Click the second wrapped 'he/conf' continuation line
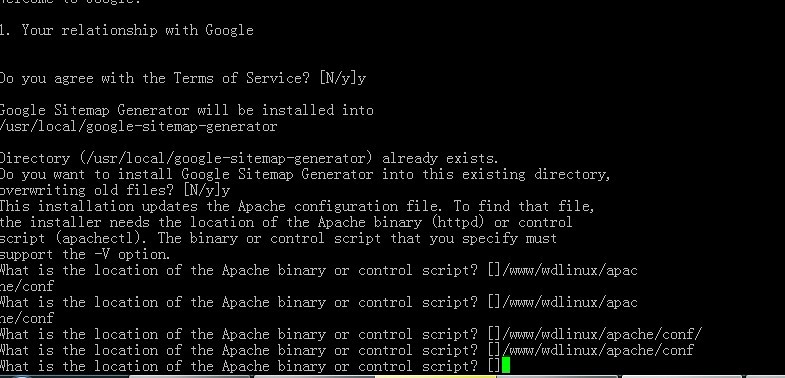785x378 pixels. 27,318
